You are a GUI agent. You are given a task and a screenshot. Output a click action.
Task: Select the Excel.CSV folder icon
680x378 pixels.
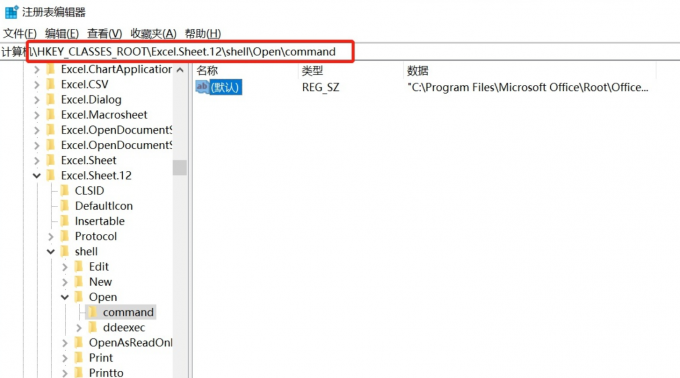pyautogui.click(x=51, y=85)
